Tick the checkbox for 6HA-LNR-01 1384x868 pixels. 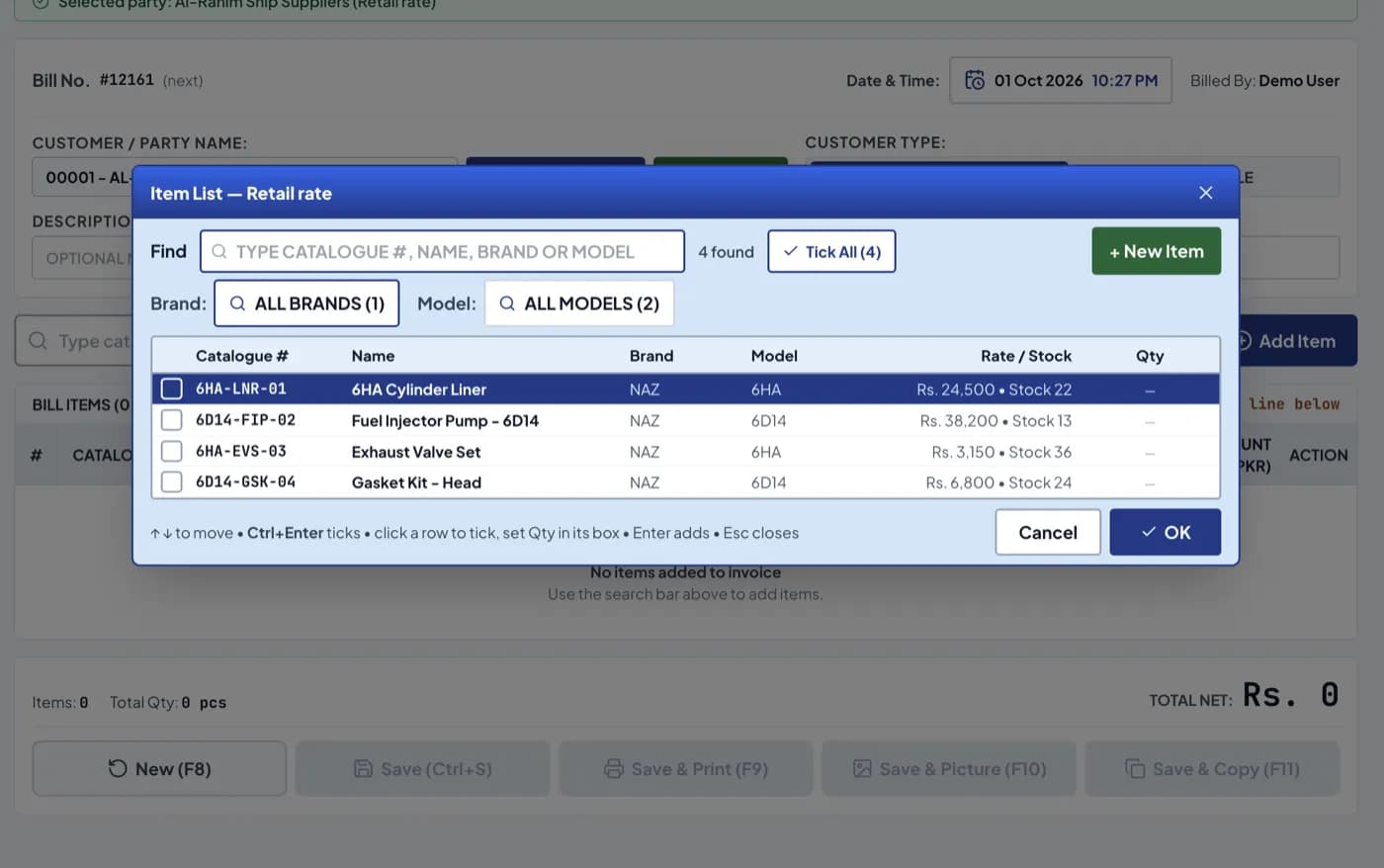[172, 389]
